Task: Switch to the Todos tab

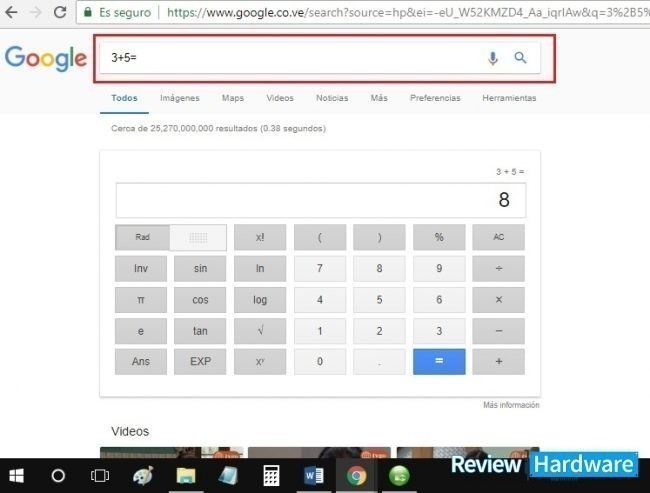Action: pos(124,98)
